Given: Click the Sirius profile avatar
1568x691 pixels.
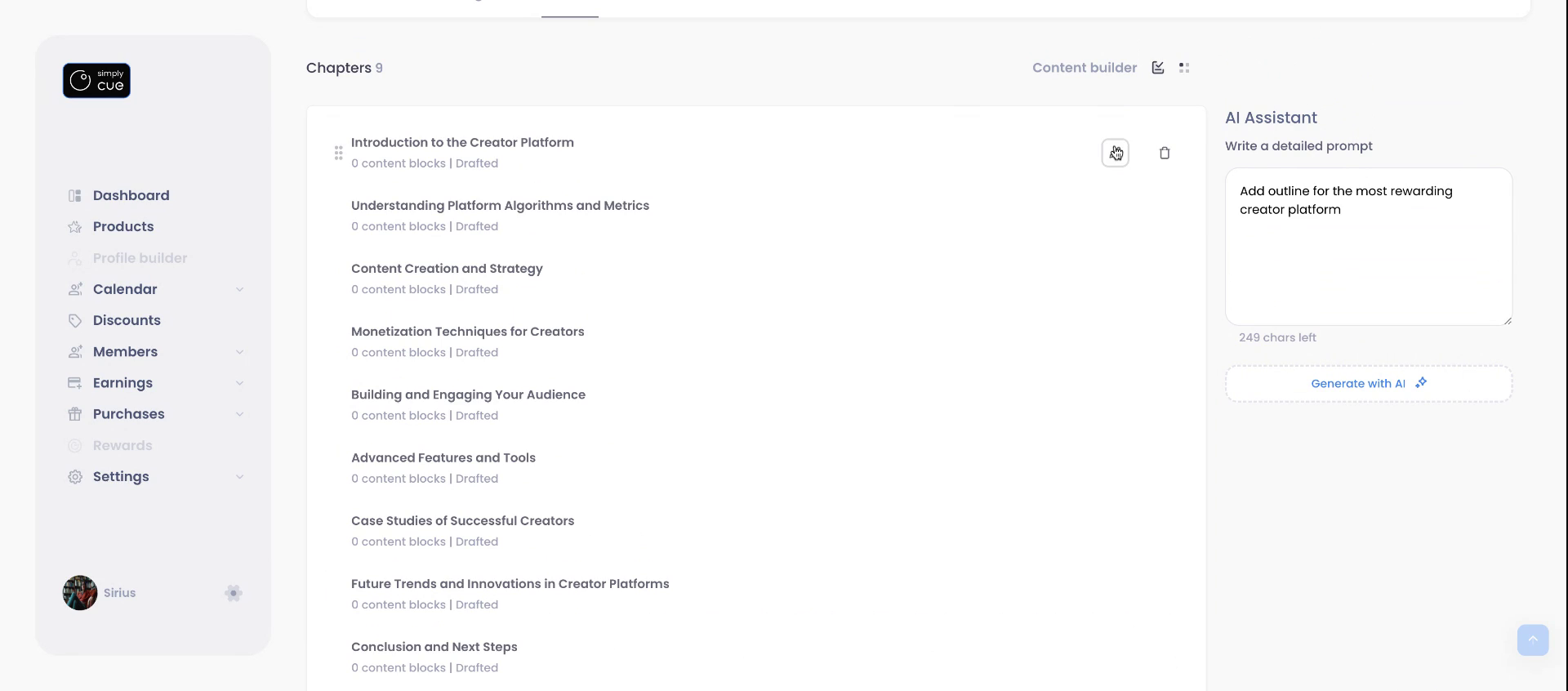Looking at the screenshot, I should [x=80, y=593].
